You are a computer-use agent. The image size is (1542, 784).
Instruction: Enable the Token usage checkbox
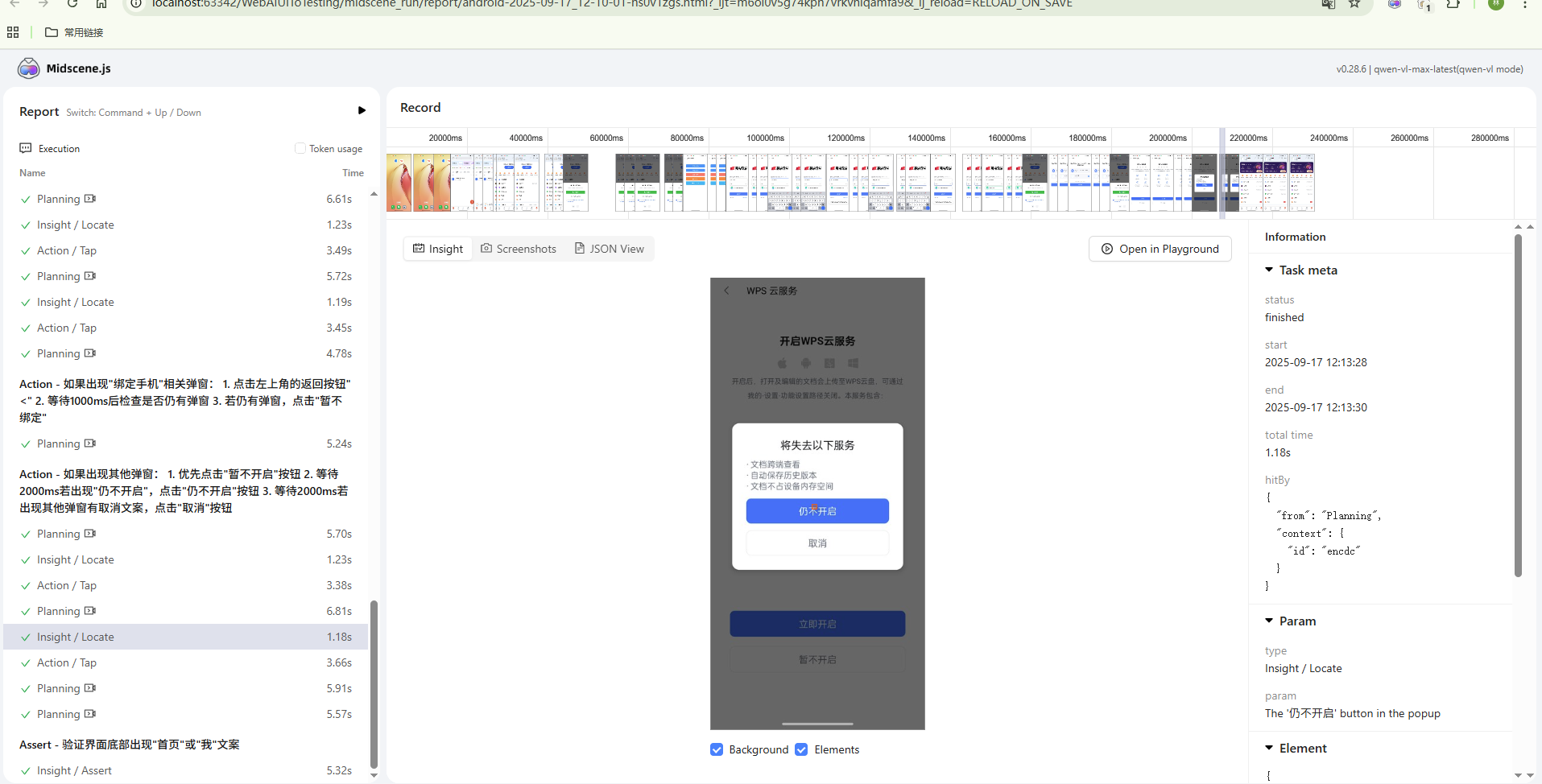(x=300, y=148)
